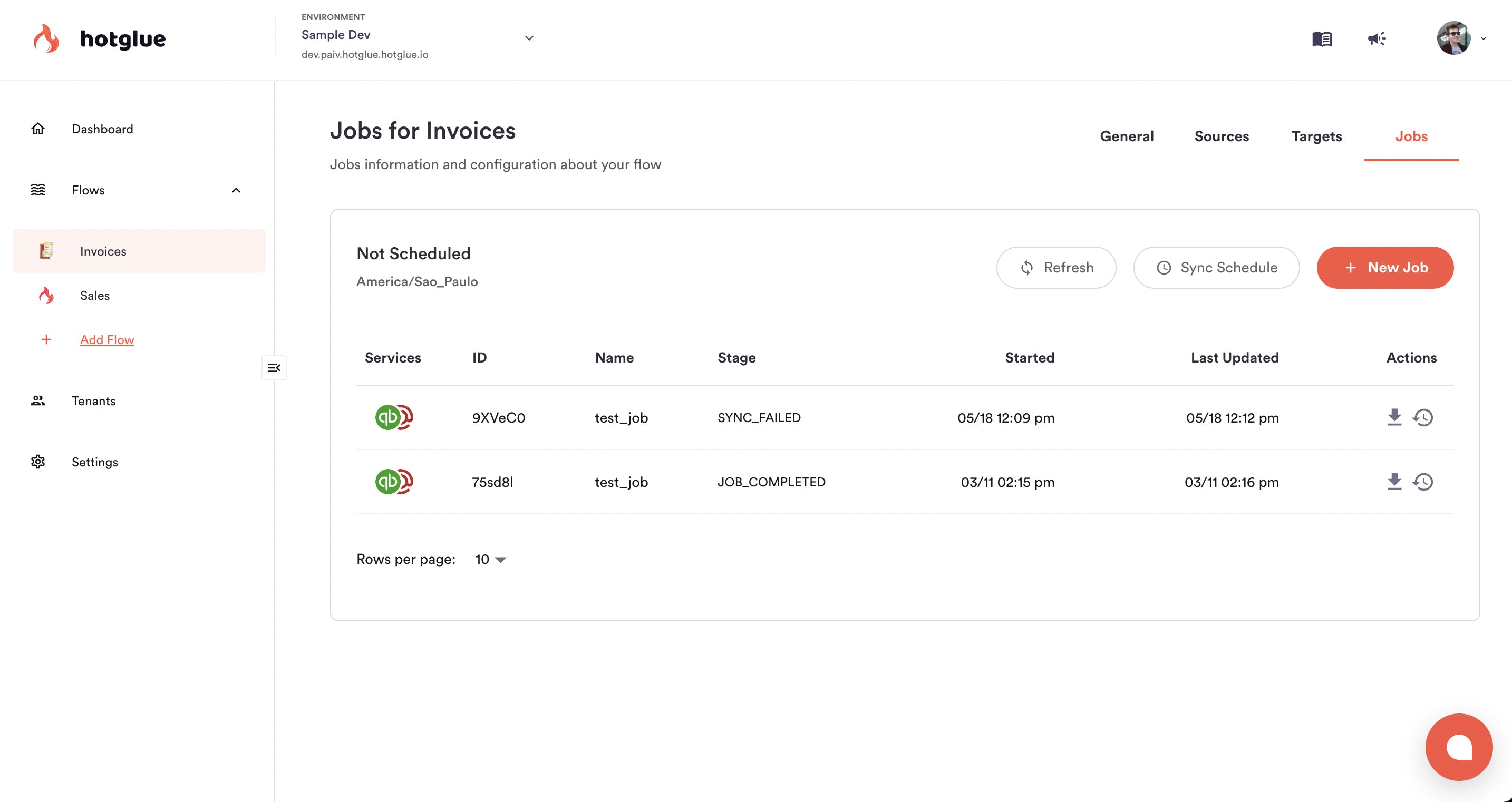This screenshot has height=802, width=1512.
Task: Click job ID 9XVeC0
Action: [x=498, y=418]
